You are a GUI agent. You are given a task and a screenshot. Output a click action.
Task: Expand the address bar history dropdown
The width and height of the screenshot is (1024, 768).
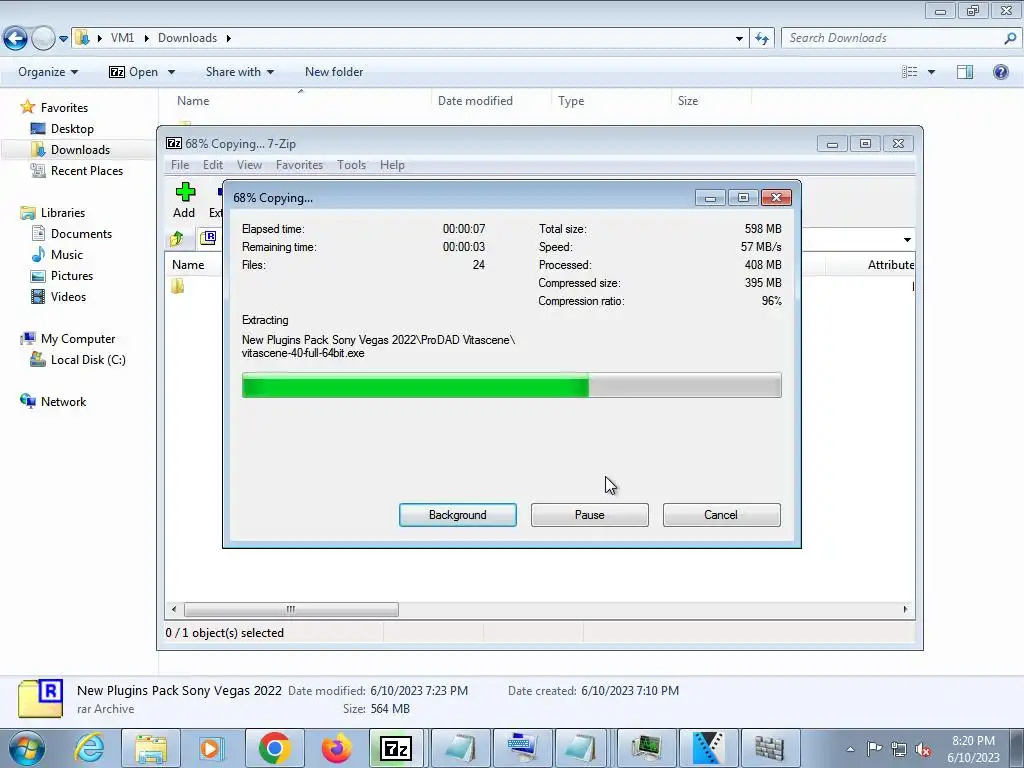click(x=739, y=39)
